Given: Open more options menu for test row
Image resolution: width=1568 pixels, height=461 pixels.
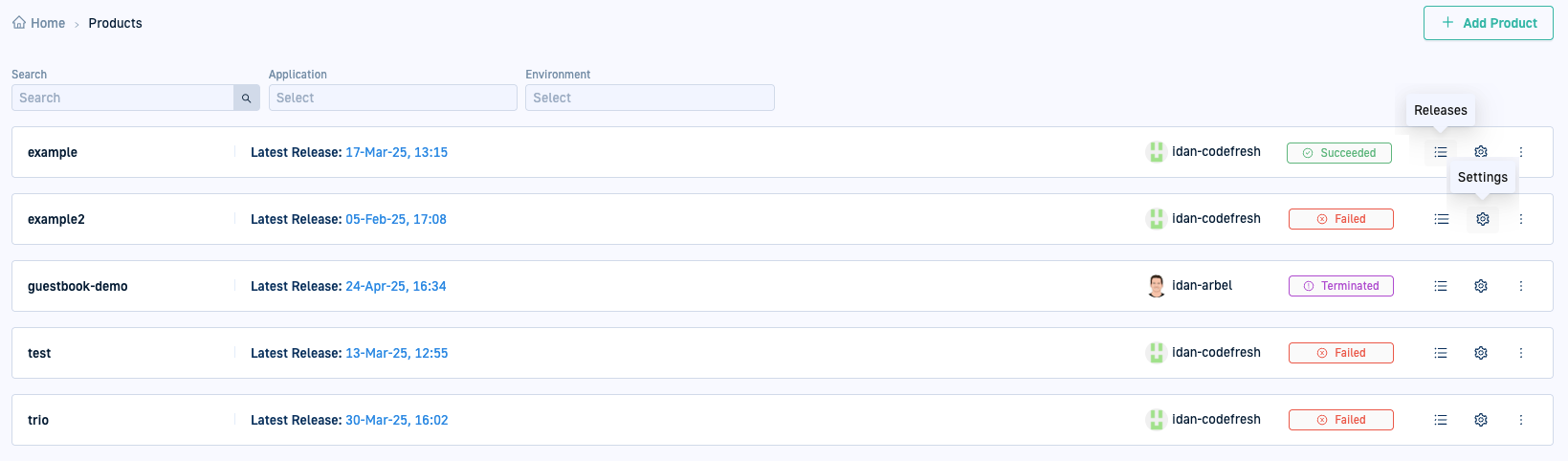Looking at the screenshot, I should pyautogui.click(x=1521, y=353).
